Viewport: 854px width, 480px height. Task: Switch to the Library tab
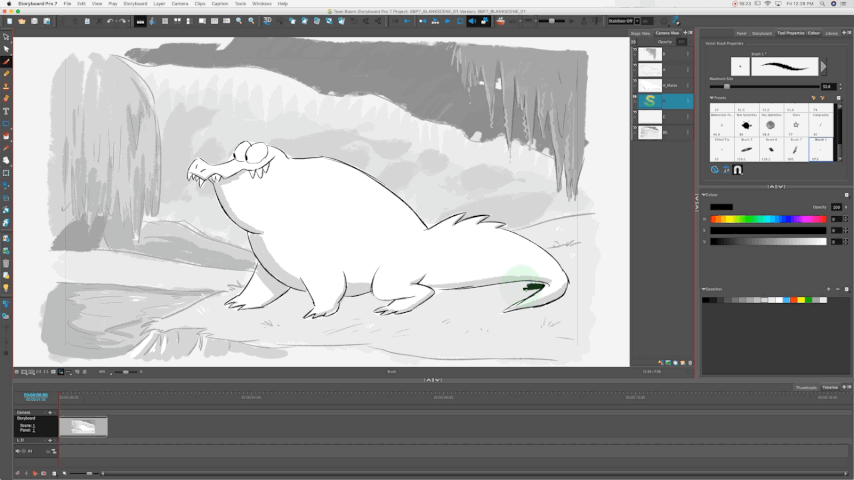coord(832,33)
